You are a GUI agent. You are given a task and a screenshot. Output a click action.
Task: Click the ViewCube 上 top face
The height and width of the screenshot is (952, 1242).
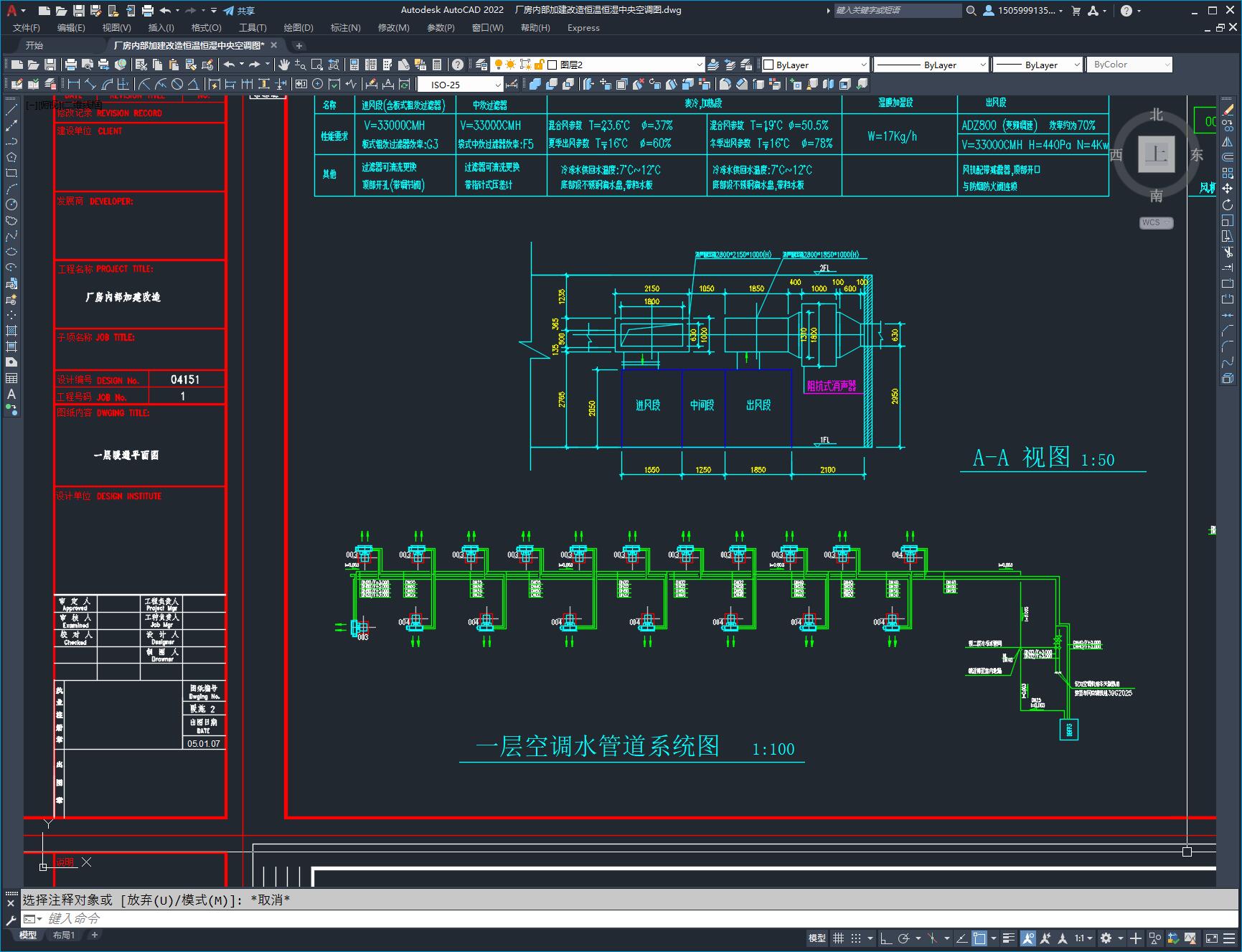pyautogui.click(x=1157, y=154)
